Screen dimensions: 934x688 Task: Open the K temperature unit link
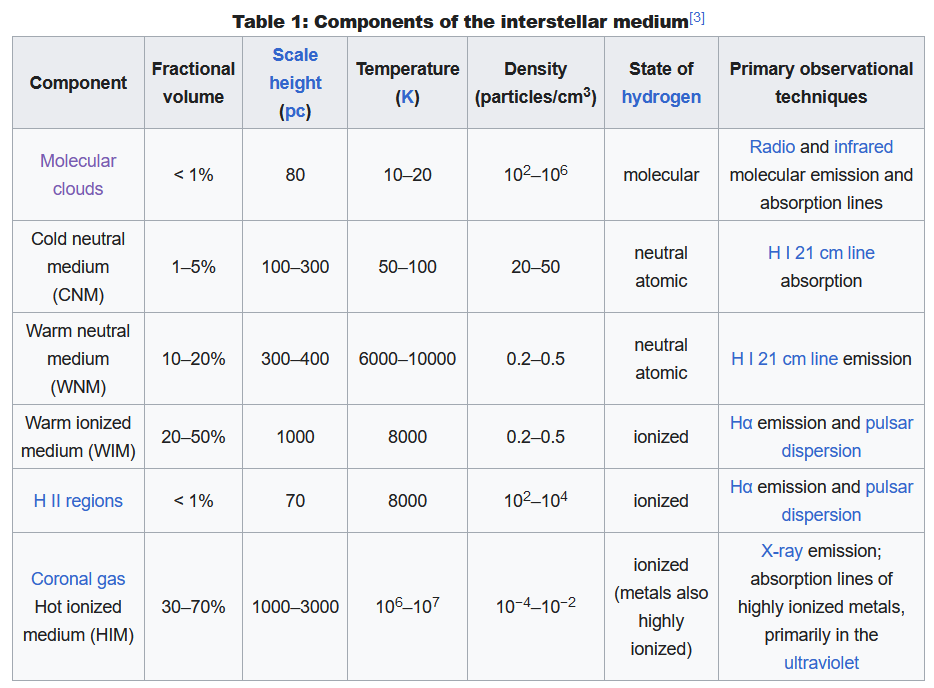click(x=408, y=97)
